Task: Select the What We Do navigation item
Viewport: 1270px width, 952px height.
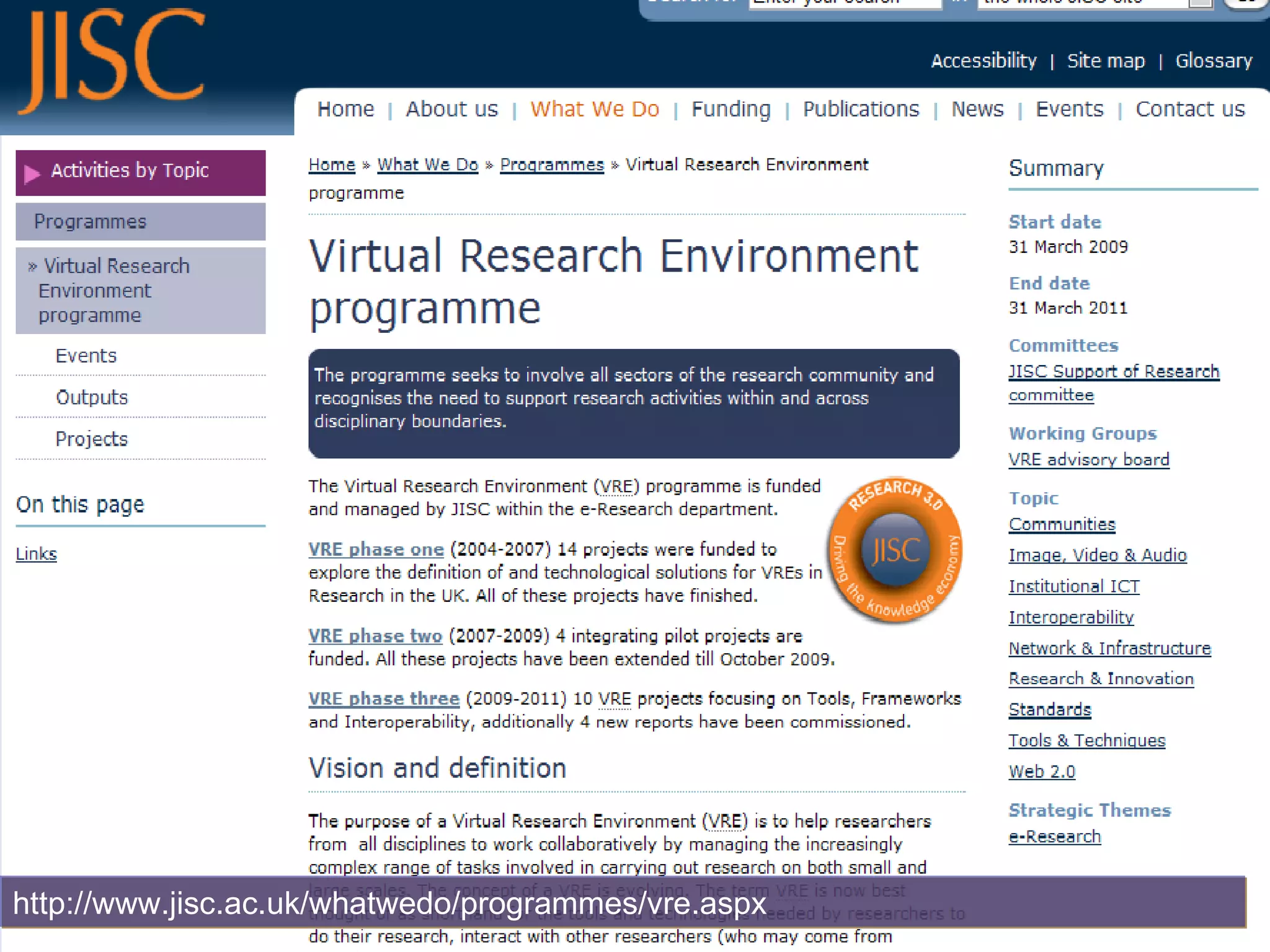Action: [595, 109]
